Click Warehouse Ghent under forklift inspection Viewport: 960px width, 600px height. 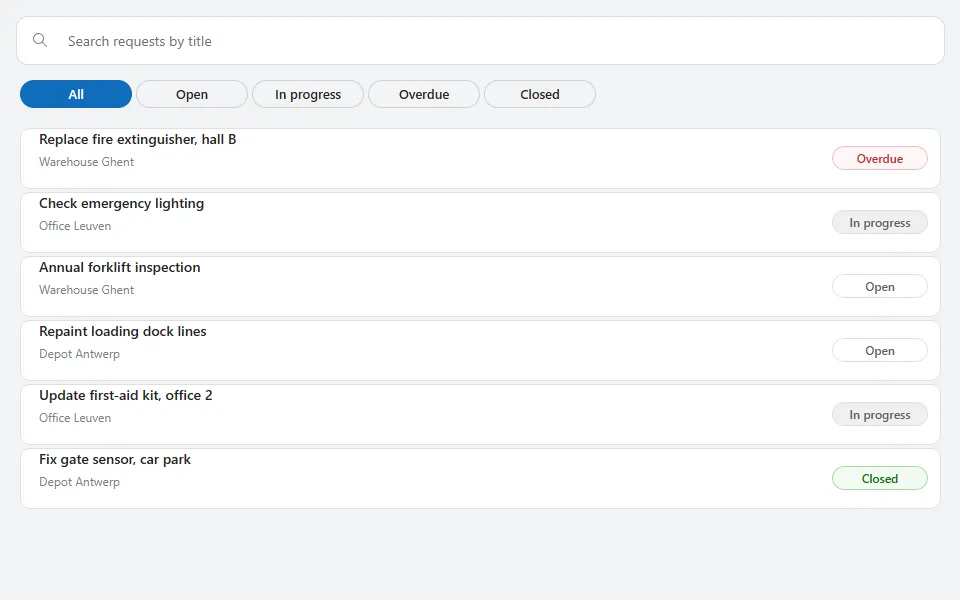point(86,290)
